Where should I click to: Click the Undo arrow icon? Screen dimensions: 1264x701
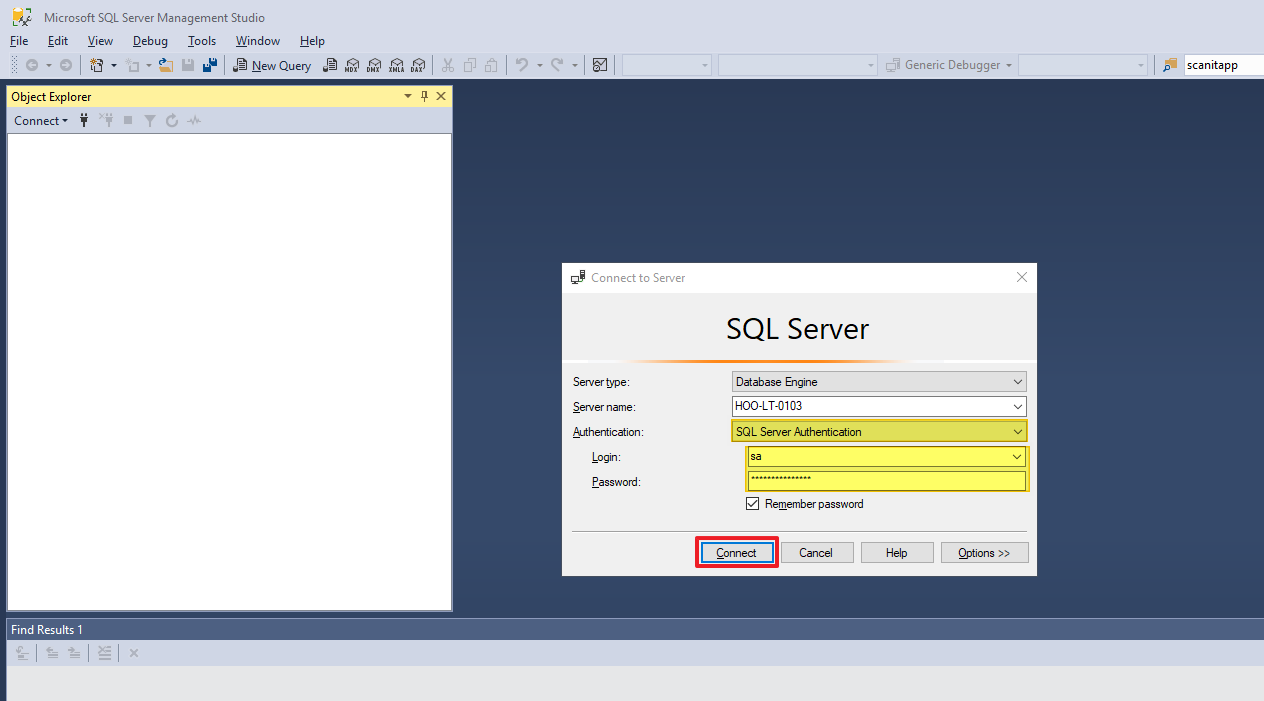522,65
